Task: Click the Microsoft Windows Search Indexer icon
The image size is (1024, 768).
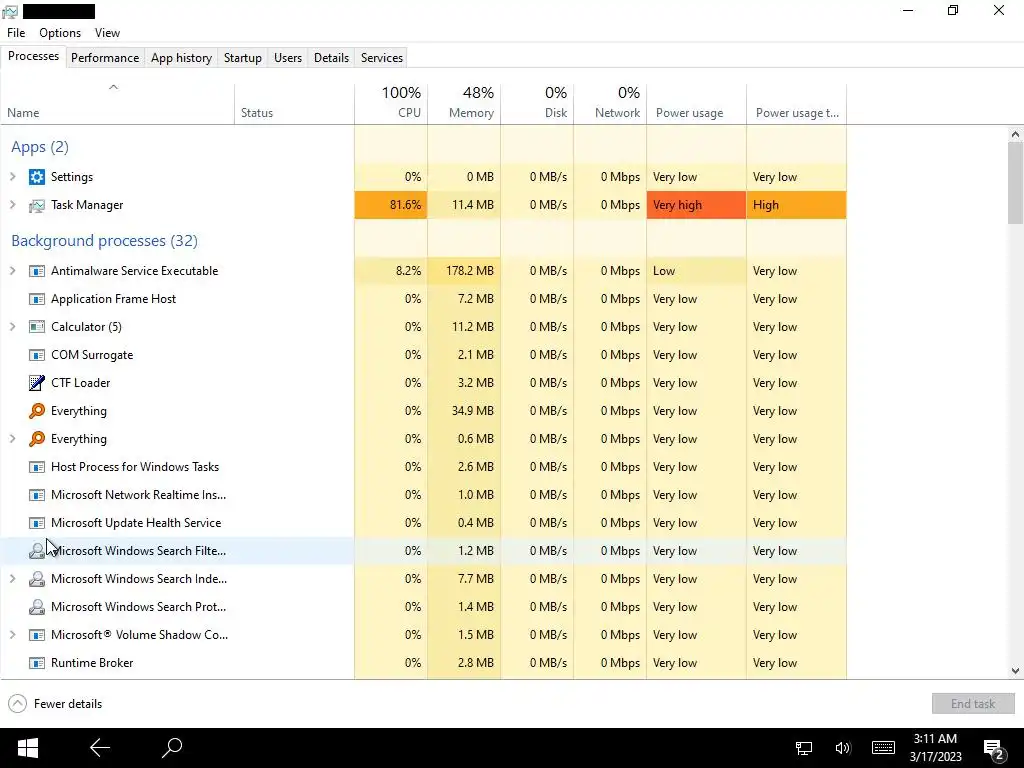Action: [37, 579]
